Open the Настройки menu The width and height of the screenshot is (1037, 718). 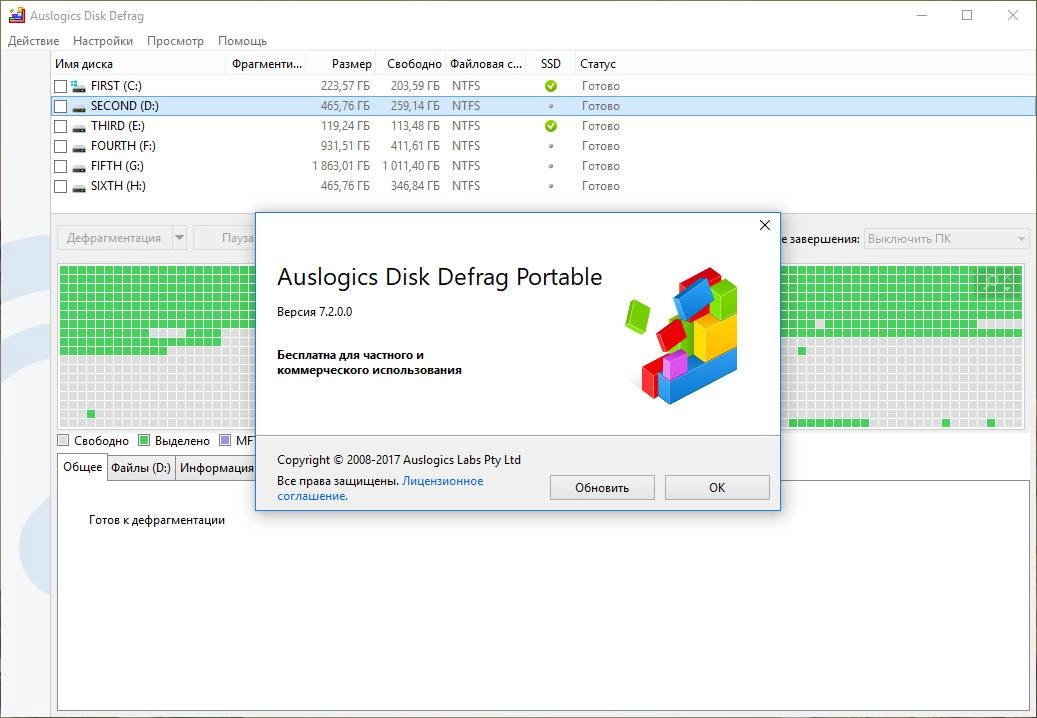103,41
